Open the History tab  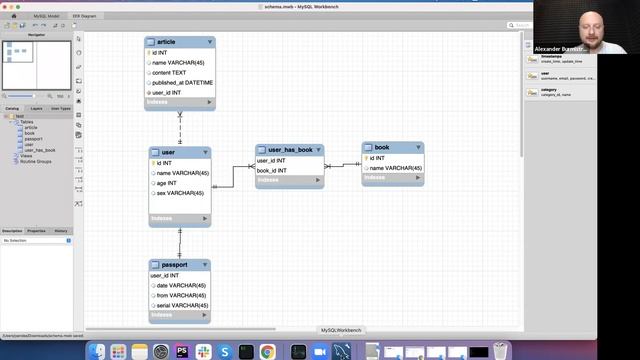coord(61,231)
